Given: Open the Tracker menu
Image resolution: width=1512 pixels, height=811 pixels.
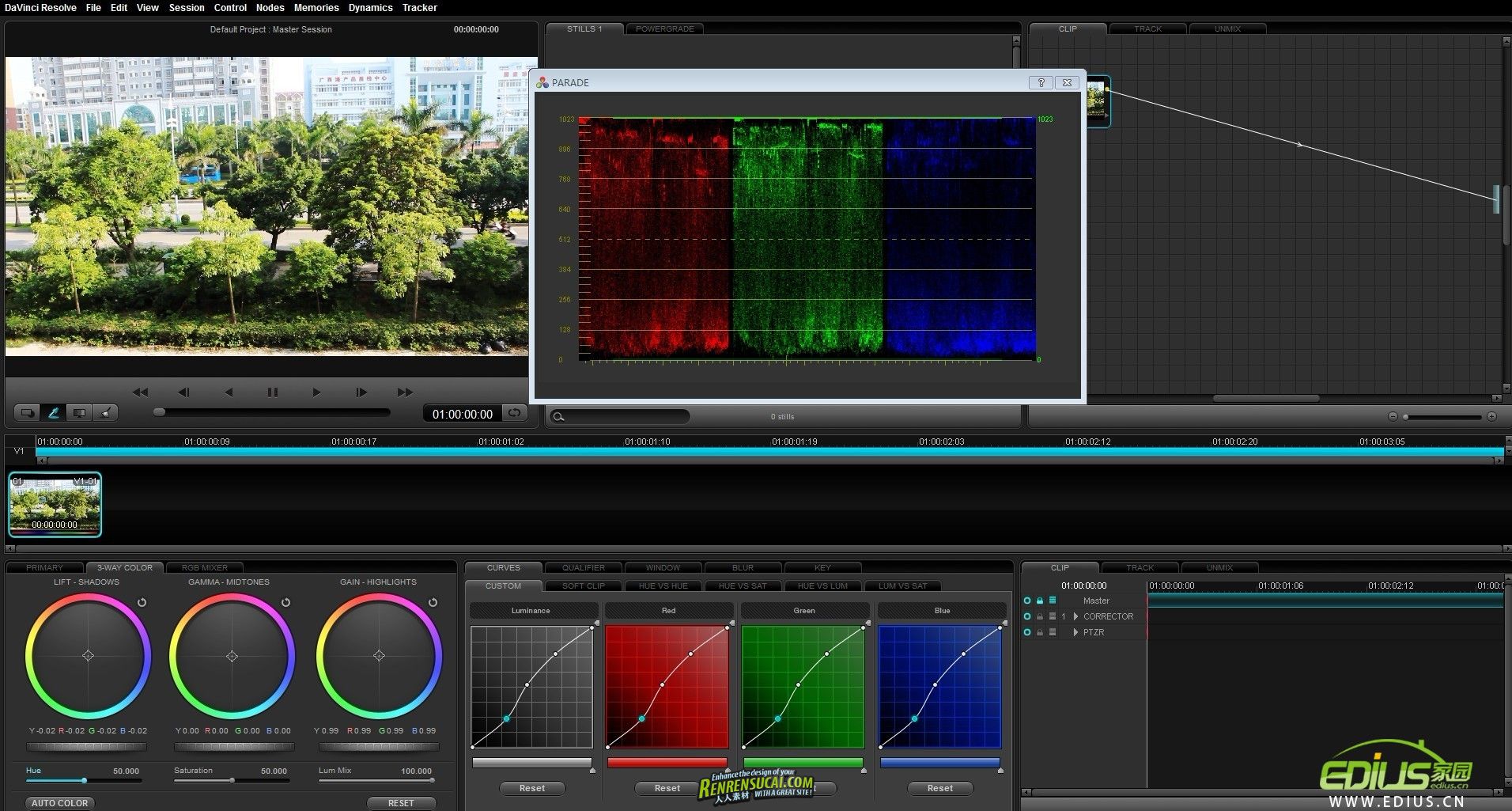Looking at the screenshot, I should coord(420,8).
